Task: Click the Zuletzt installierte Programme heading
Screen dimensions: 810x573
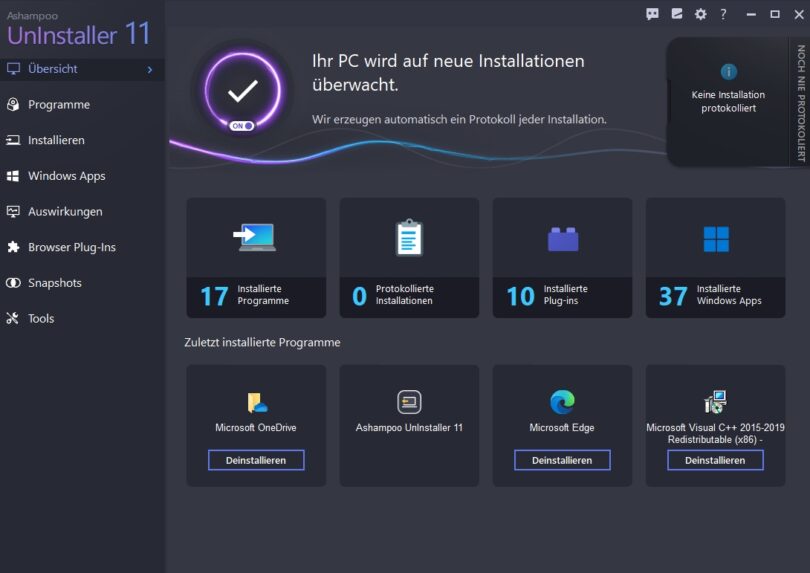Action: tap(262, 343)
